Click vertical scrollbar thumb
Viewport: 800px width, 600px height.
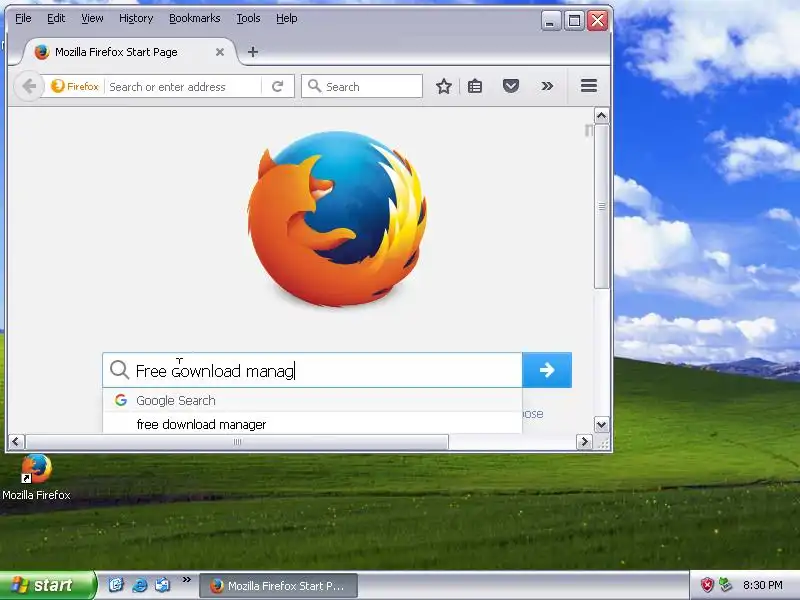pyautogui.click(x=602, y=206)
